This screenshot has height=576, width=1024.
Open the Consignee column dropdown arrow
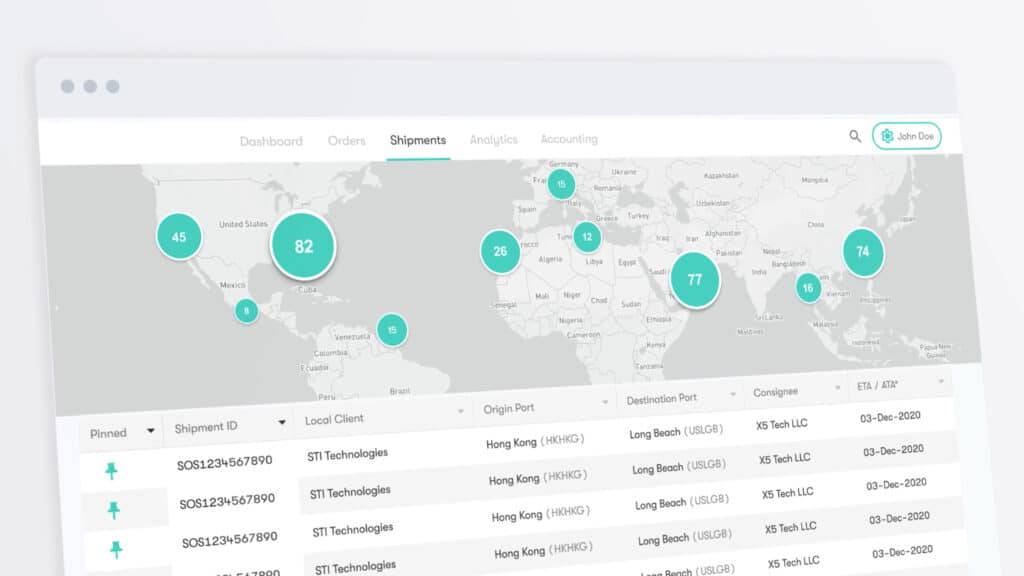(837, 387)
